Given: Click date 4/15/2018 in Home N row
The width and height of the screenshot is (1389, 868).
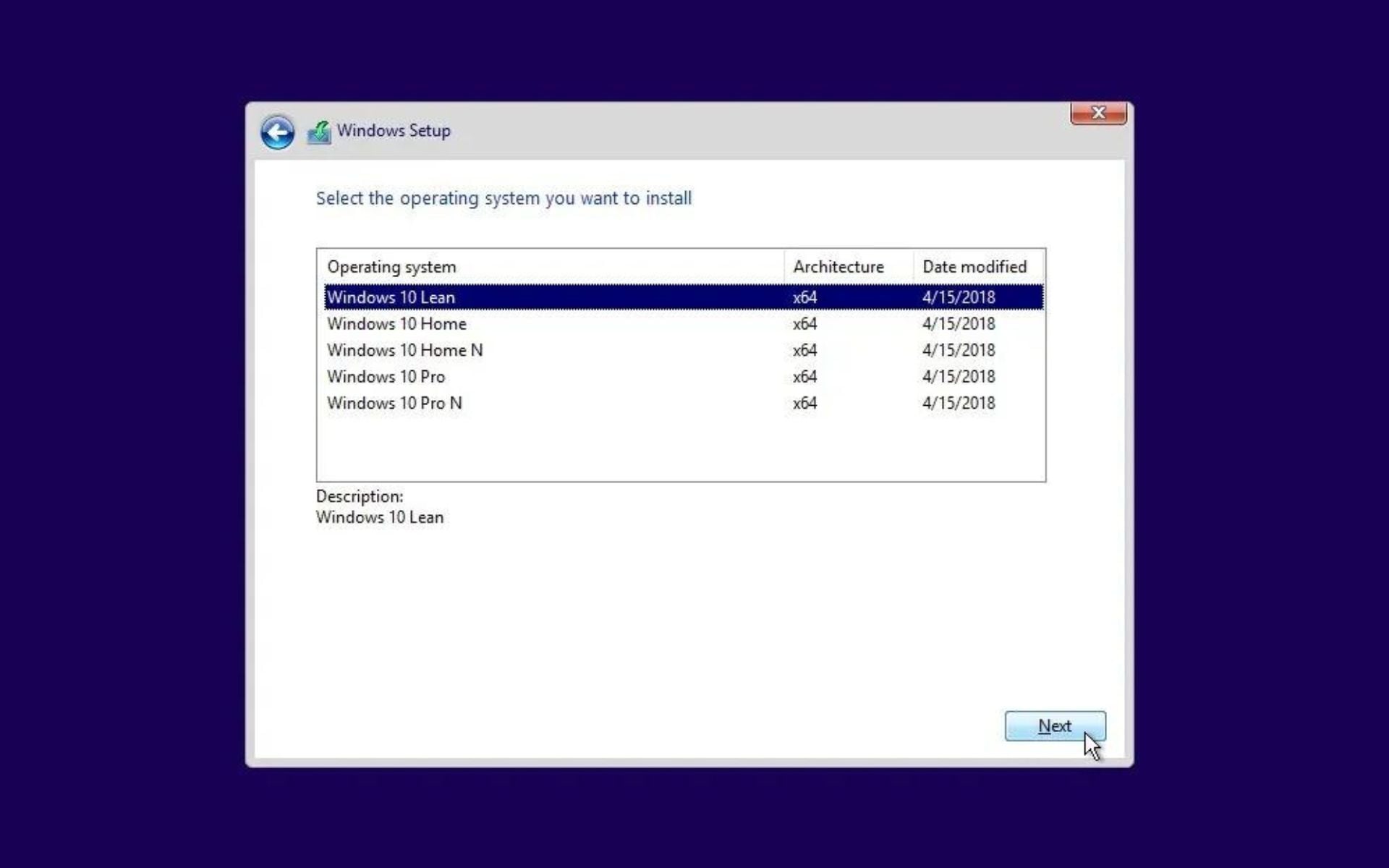Looking at the screenshot, I should click(958, 350).
